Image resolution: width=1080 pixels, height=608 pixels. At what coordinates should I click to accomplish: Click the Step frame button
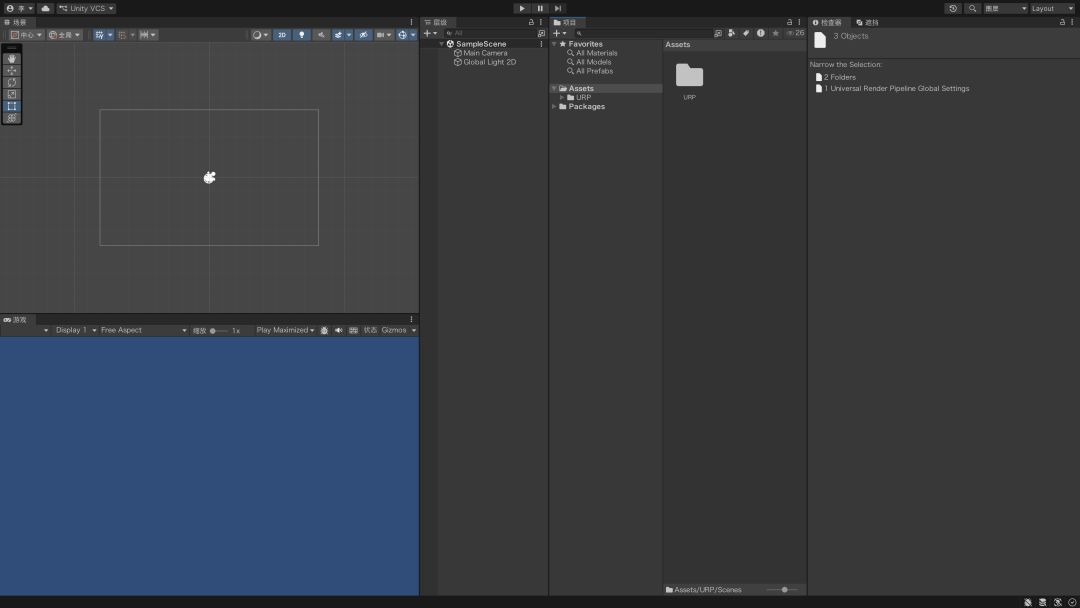point(558,8)
